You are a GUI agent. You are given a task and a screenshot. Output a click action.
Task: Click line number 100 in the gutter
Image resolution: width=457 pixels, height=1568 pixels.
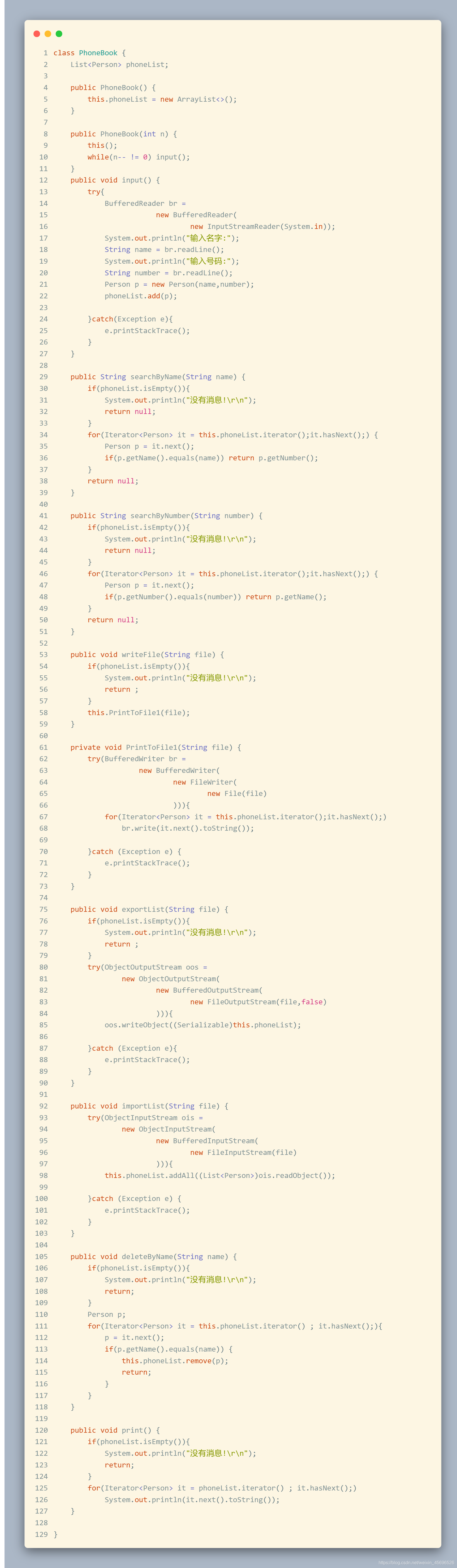tap(41, 1199)
